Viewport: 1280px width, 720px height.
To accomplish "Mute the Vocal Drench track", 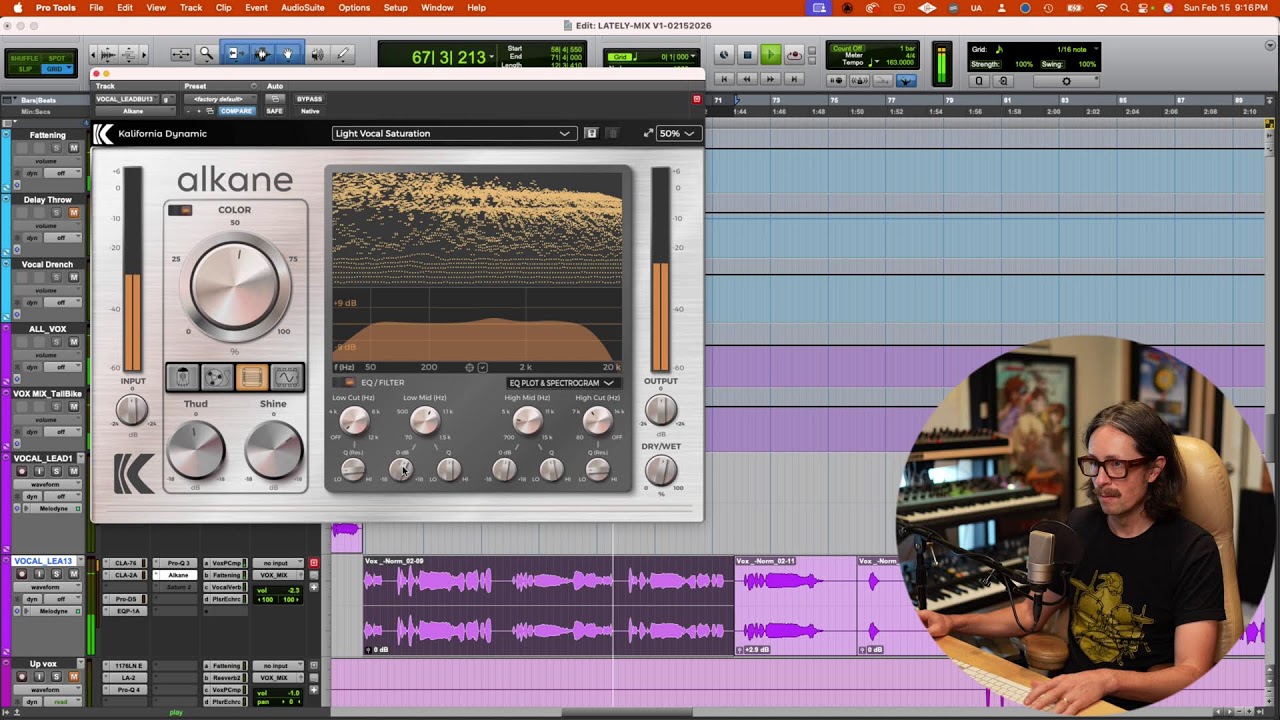I will pyautogui.click(x=73, y=277).
